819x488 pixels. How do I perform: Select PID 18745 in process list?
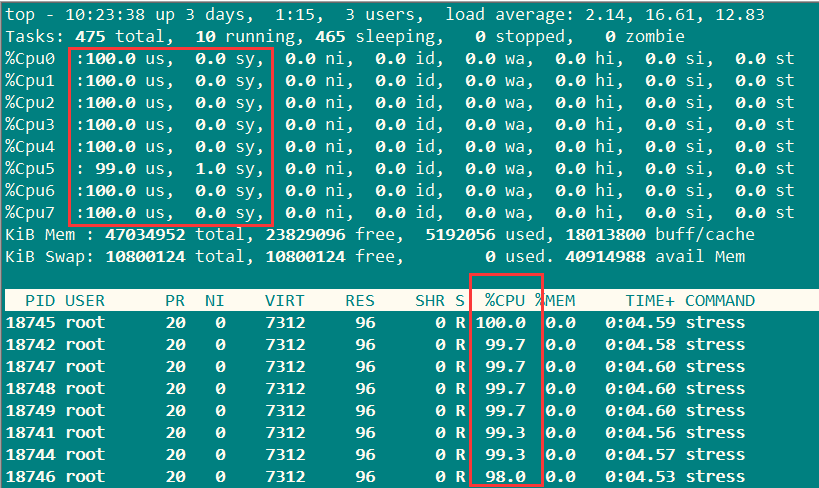[29, 322]
